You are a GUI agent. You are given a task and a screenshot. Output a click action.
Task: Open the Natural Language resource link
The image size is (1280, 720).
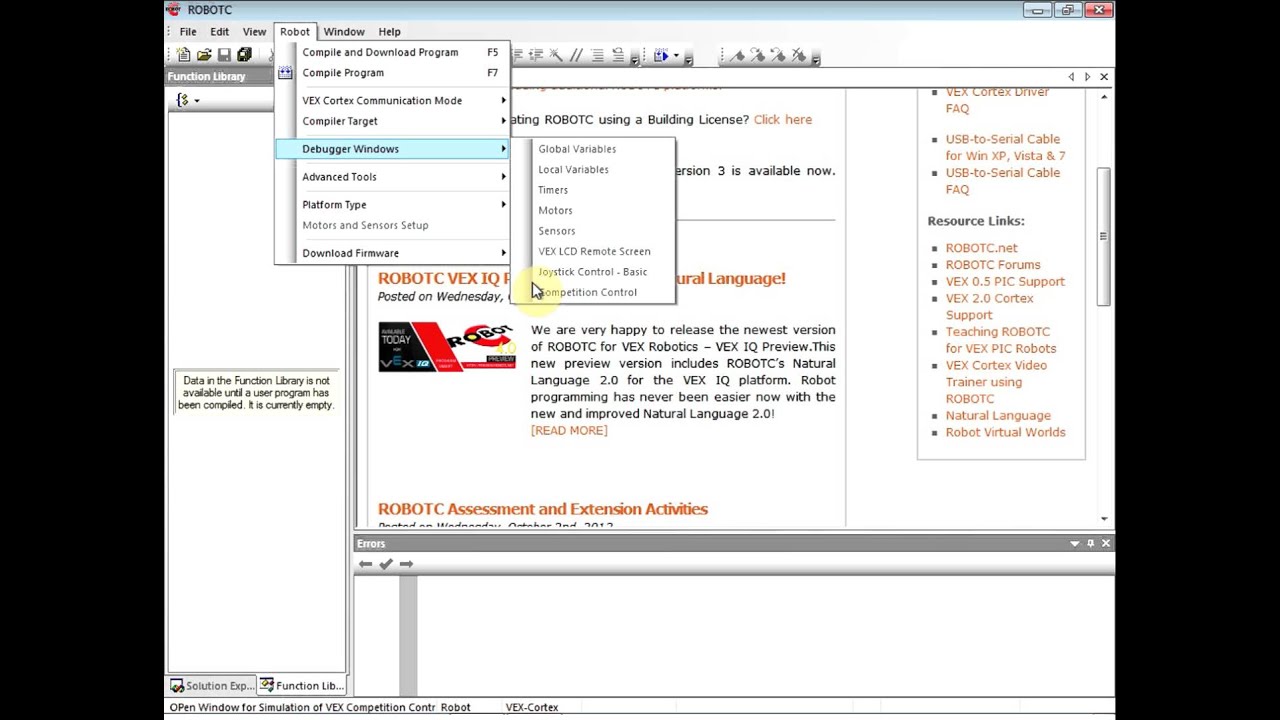point(998,416)
